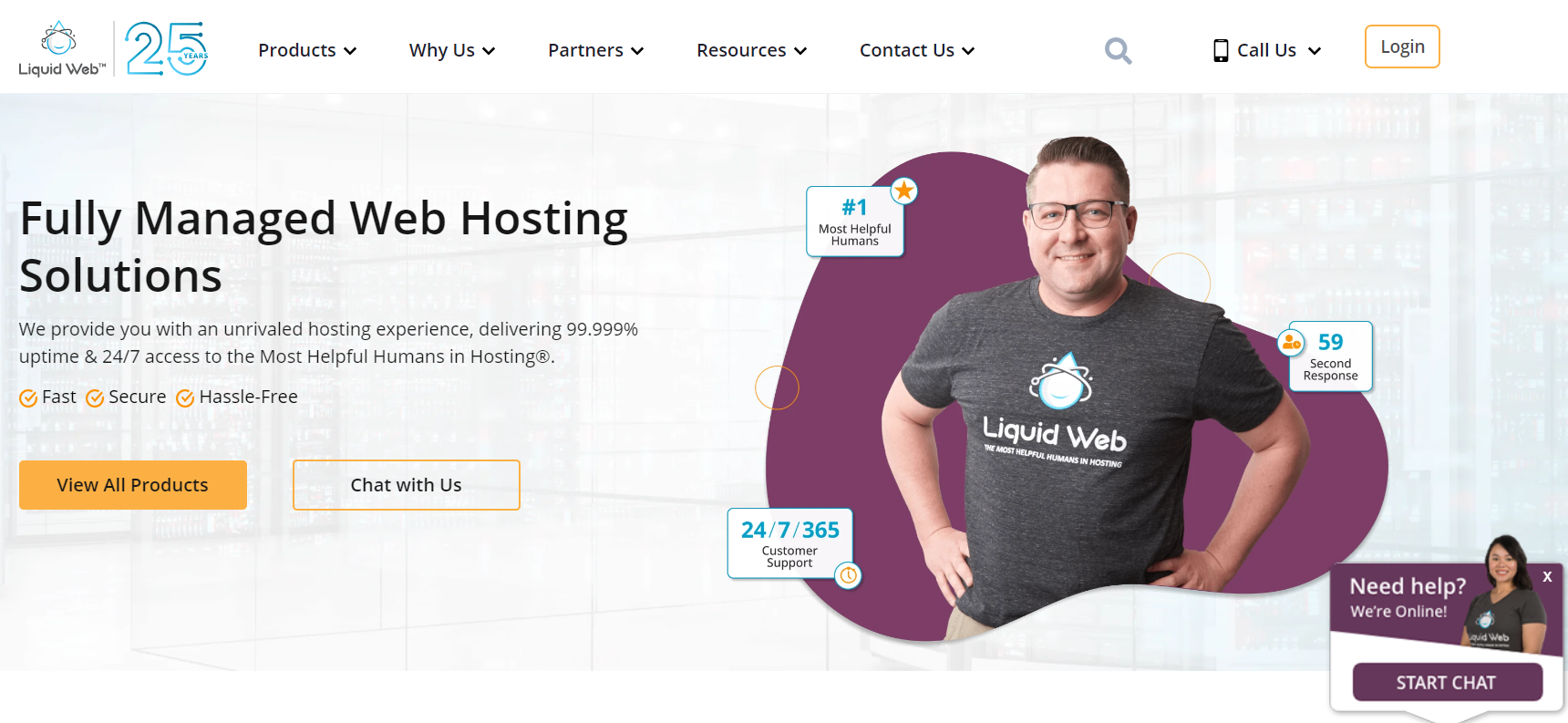Screen dimensions: 1568x723
Task: Click the Chat with Us button
Action: pos(407,485)
